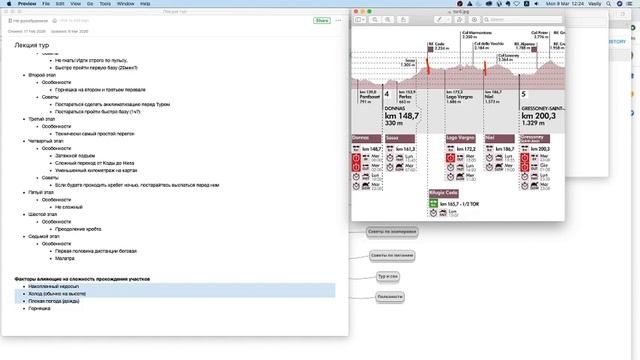Click the Siri icon in menu bar
Viewport: 640px width, 360px height.
point(620,4)
